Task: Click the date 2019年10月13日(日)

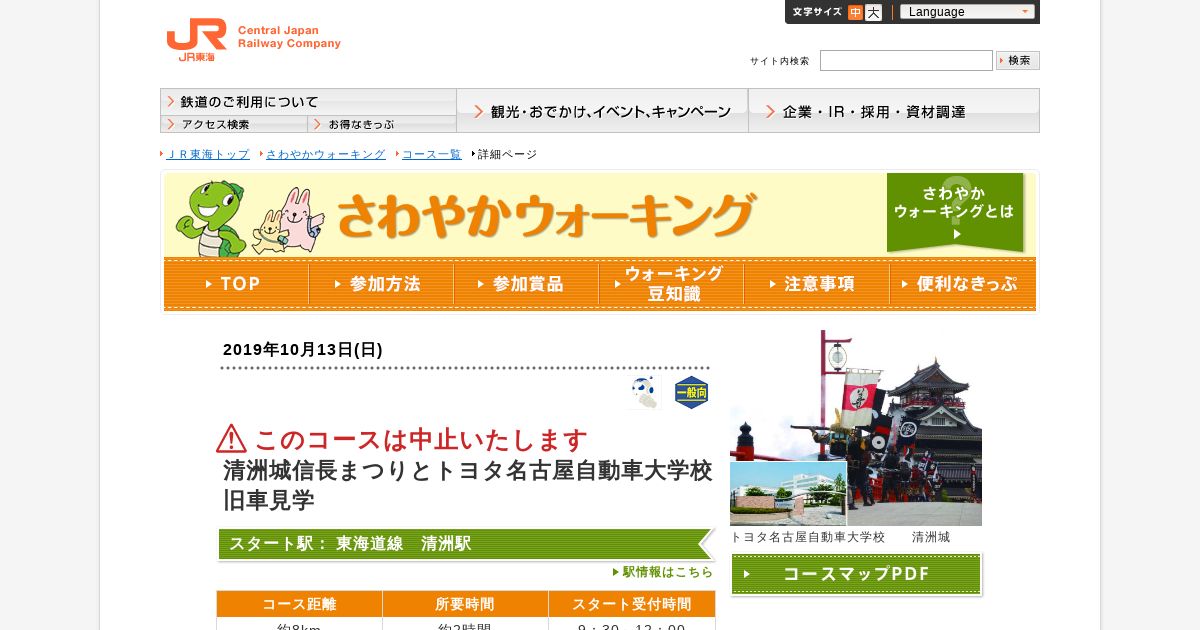Action: coord(303,349)
